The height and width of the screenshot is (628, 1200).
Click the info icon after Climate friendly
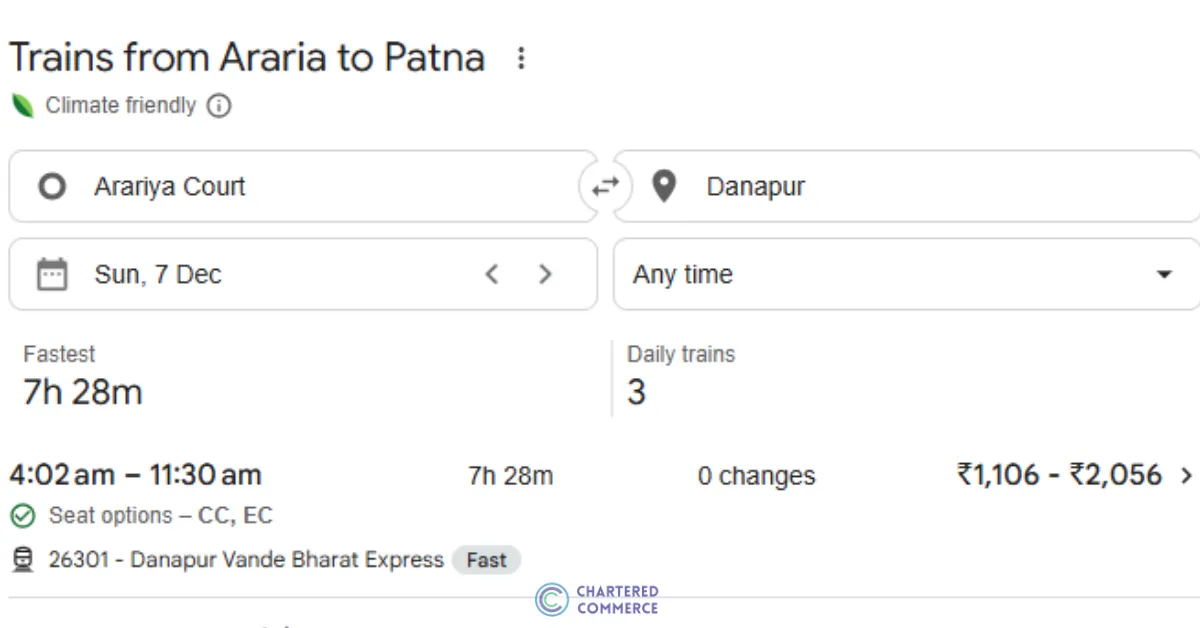pos(218,105)
